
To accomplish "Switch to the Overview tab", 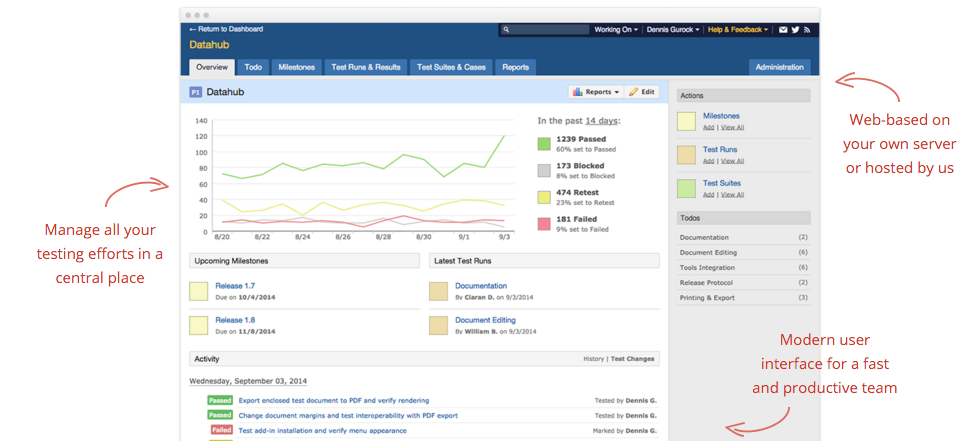I will [212, 67].
